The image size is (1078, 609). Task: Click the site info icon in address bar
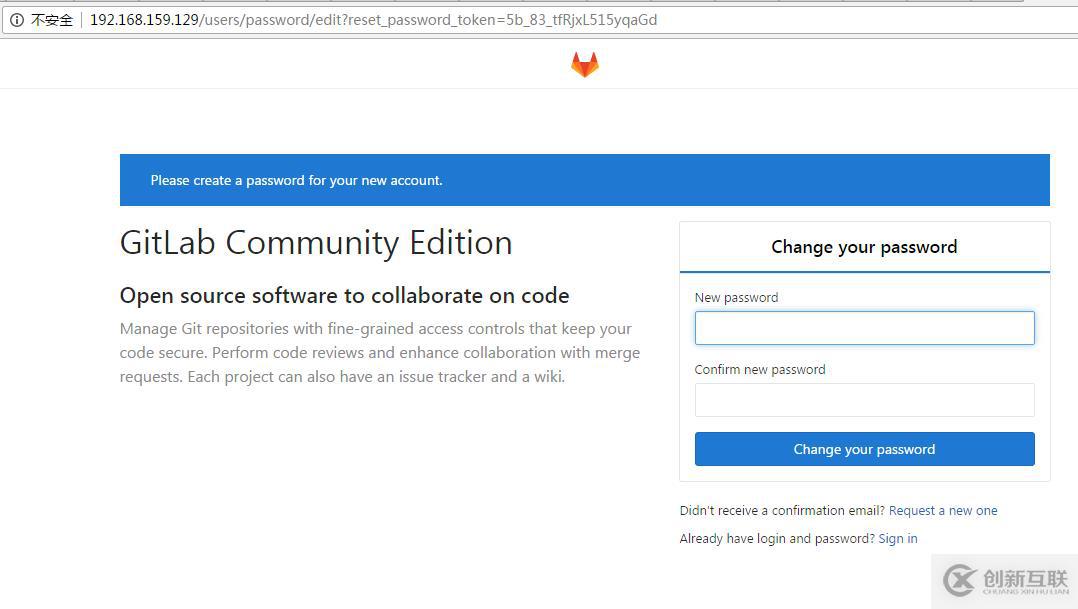pyautogui.click(x=16, y=20)
